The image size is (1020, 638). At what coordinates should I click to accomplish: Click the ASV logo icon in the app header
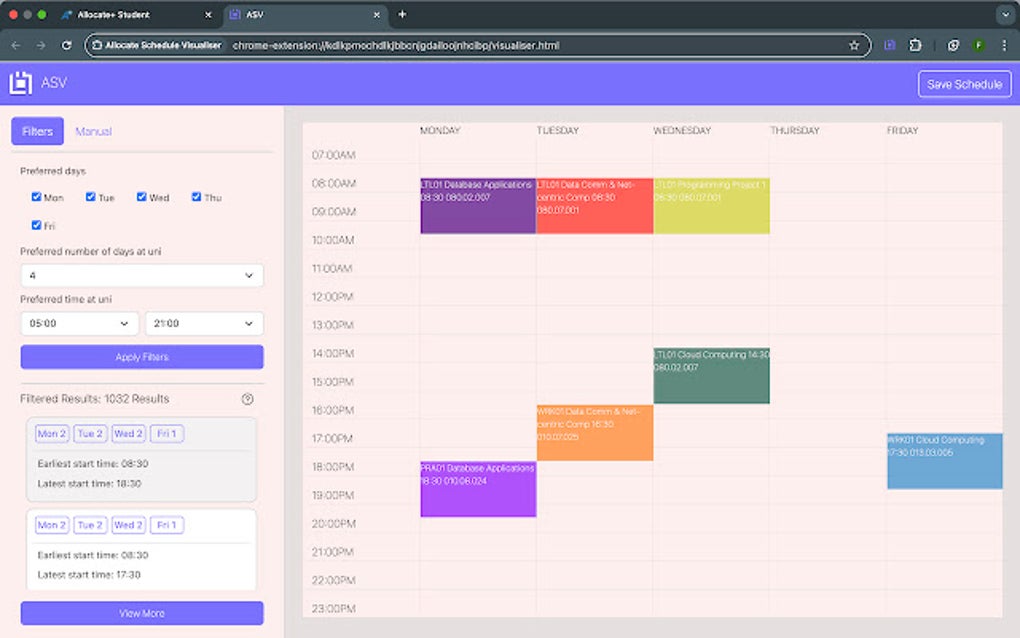[x=22, y=83]
